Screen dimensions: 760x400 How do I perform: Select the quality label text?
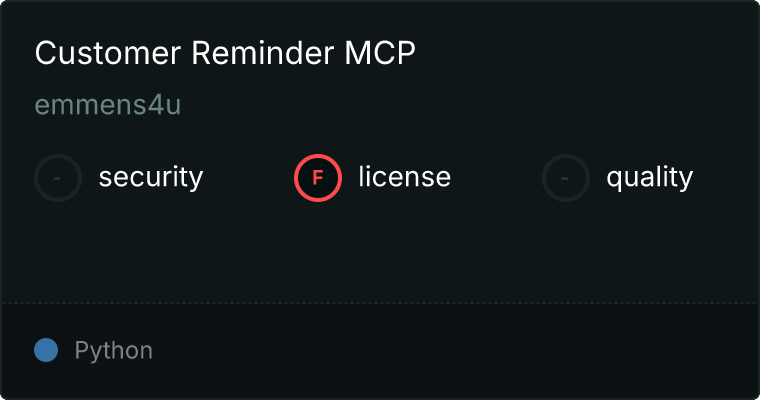click(x=649, y=178)
